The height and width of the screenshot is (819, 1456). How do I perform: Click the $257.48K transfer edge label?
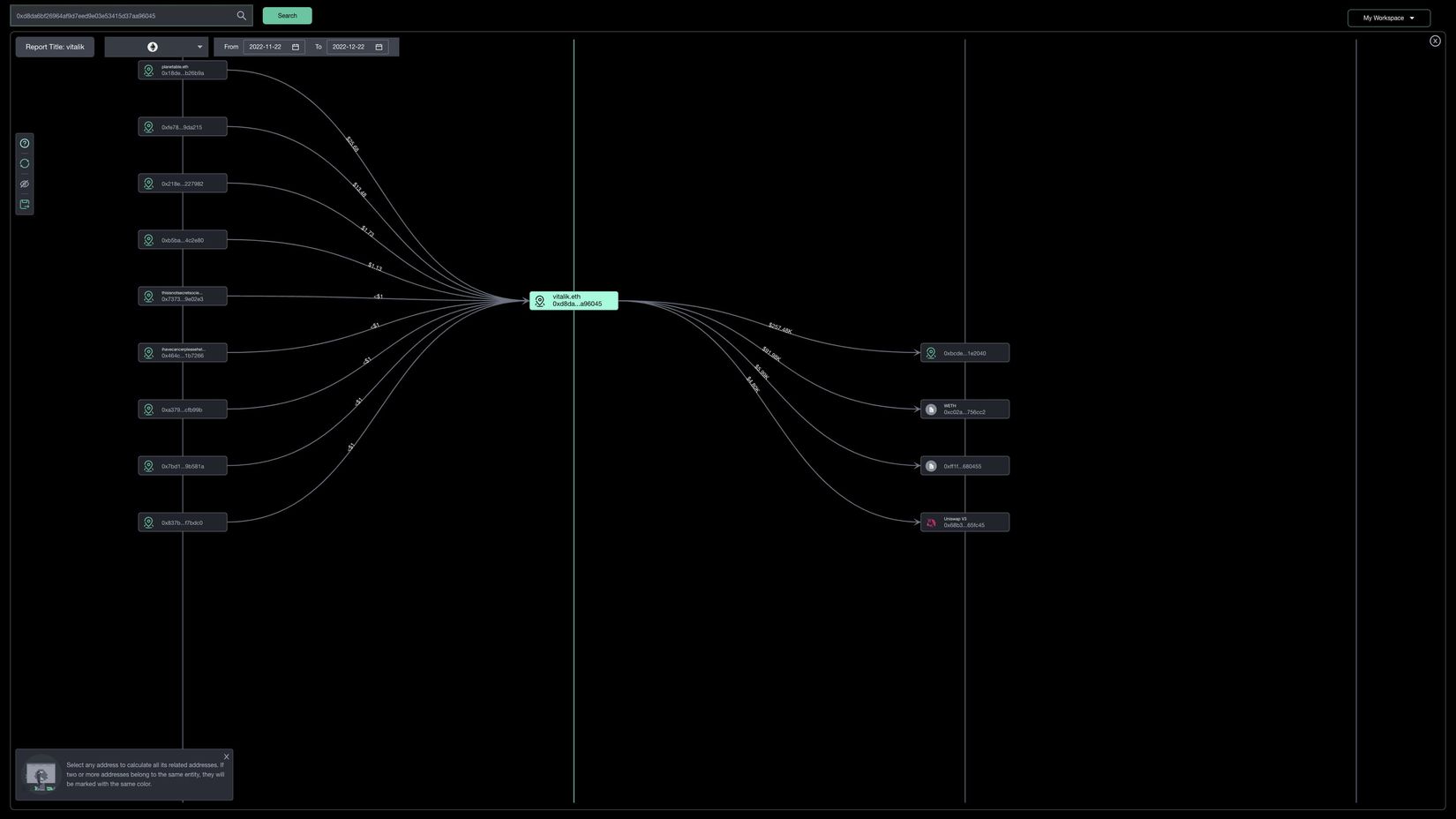tap(780, 329)
